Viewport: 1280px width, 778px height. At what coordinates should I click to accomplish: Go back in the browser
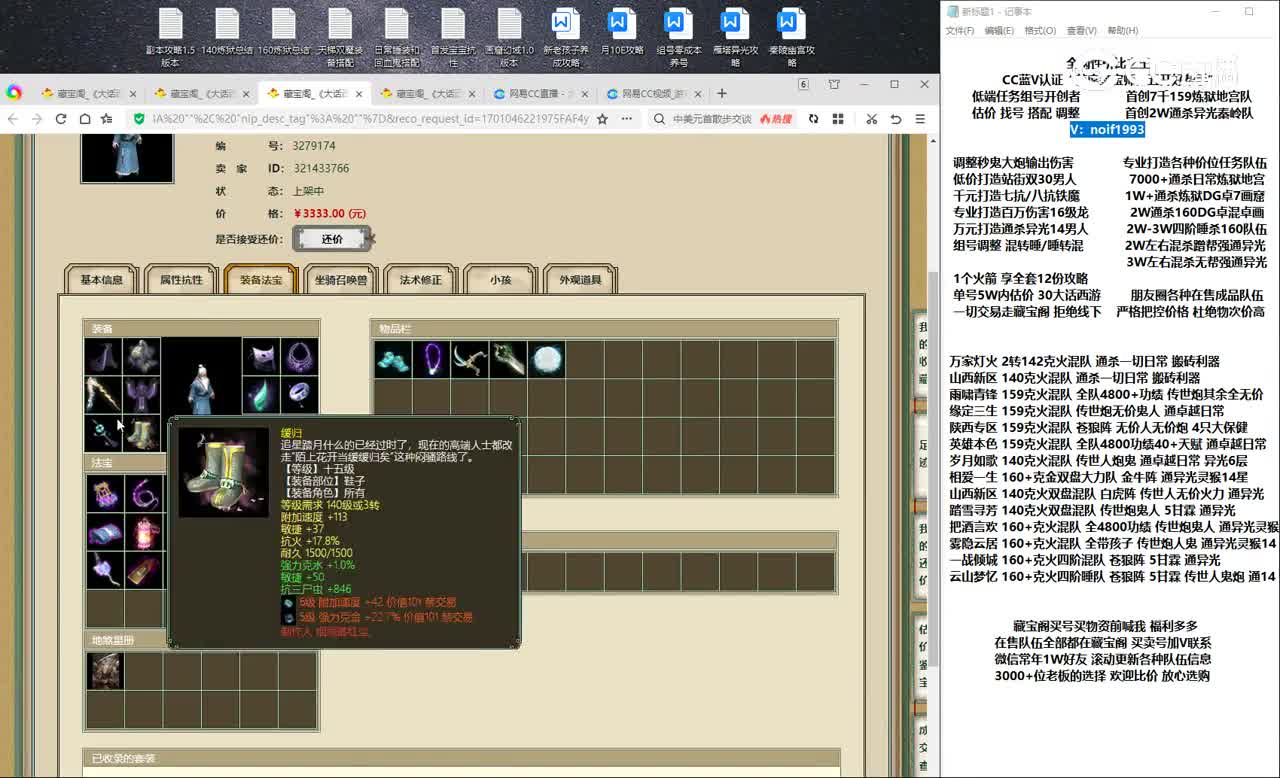click(14, 118)
